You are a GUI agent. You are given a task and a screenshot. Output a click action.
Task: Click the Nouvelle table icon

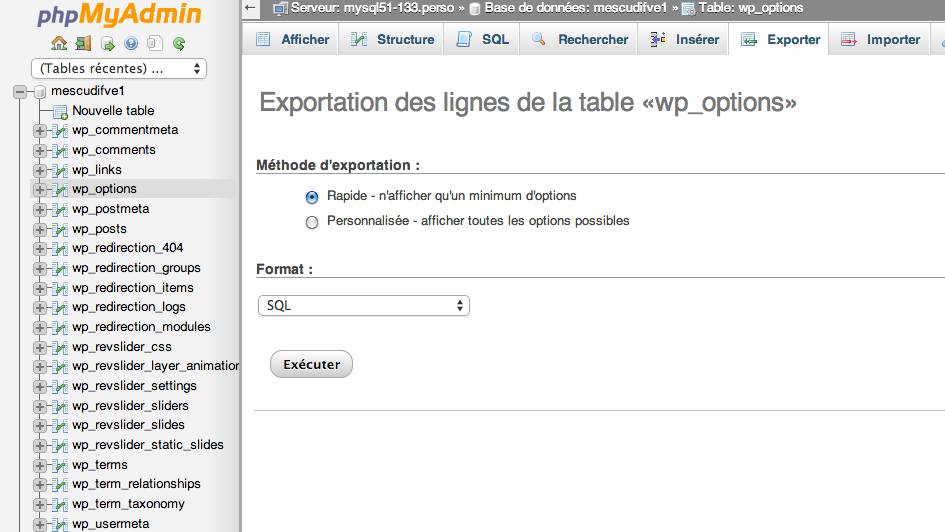[x=60, y=111]
